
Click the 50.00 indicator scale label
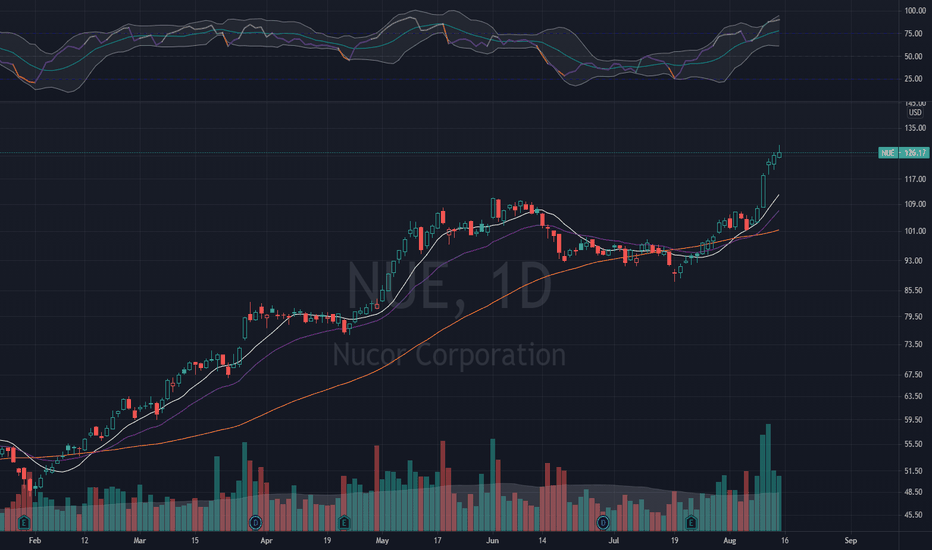[x=915, y=56]
